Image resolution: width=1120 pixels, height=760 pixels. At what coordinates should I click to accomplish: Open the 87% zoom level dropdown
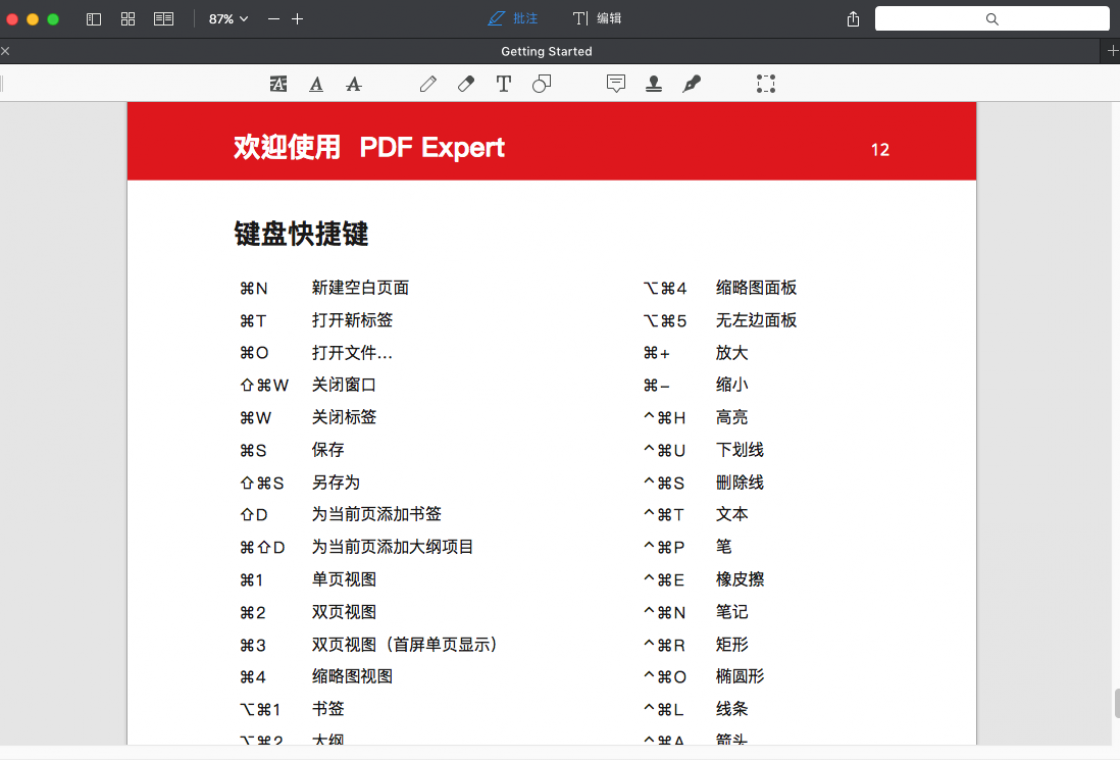(x=228, y=19)
